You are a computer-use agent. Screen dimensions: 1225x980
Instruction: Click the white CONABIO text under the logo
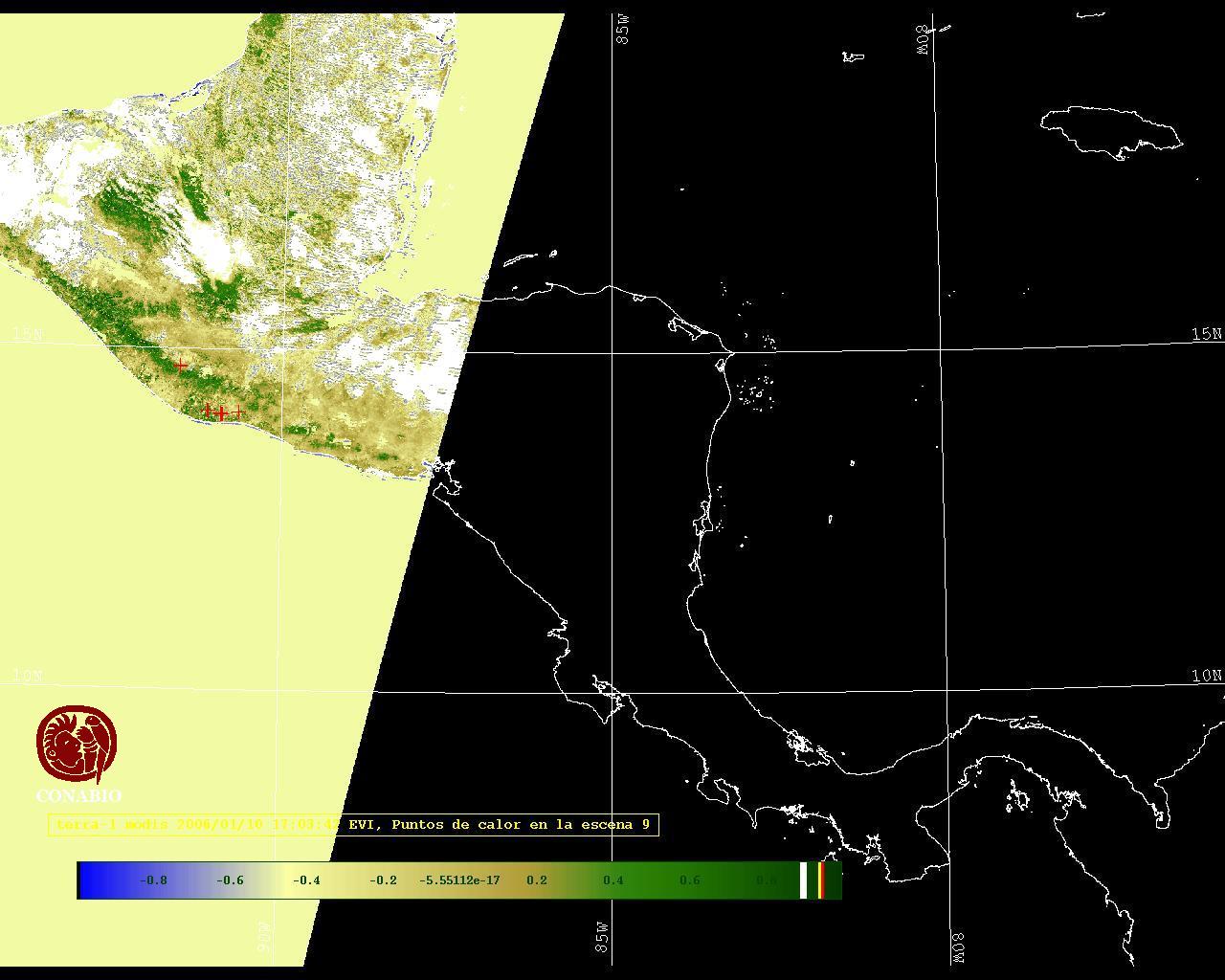coord(78,796)
